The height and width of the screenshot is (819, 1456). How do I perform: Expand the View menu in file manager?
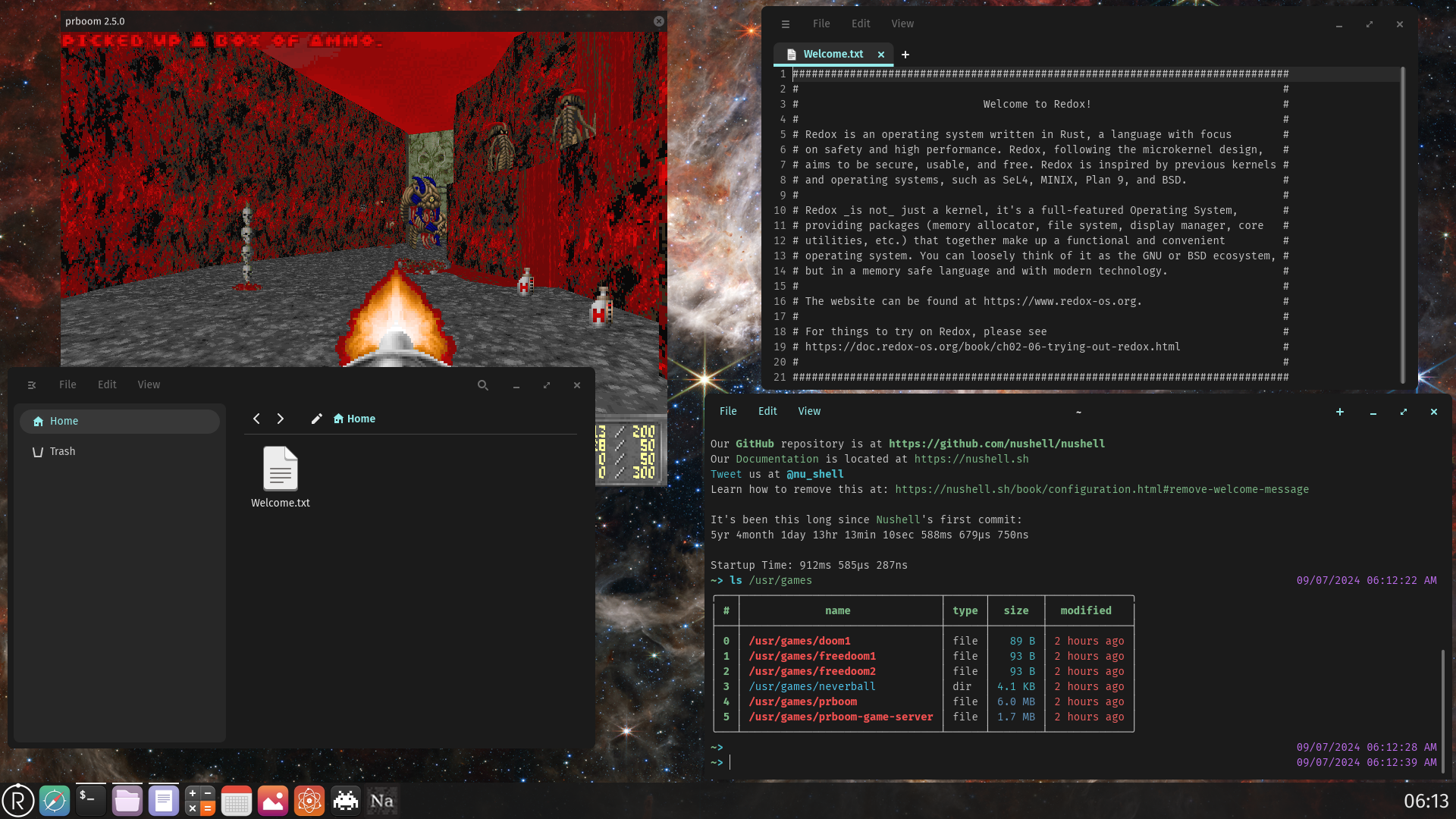point(148,384)
